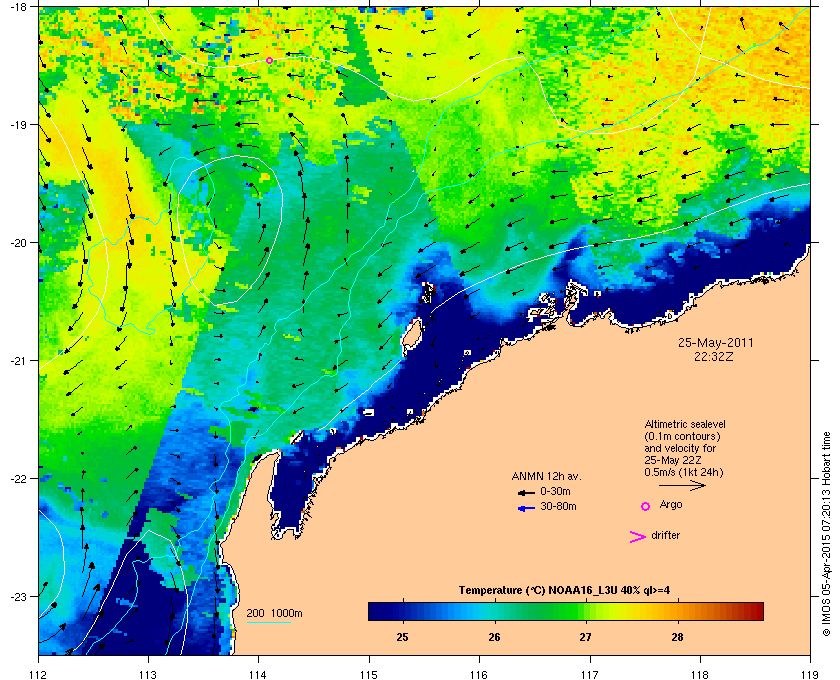Click the '0-30m' legend label
The width and height of the screenshot is (840, 680).
(555, 491)
